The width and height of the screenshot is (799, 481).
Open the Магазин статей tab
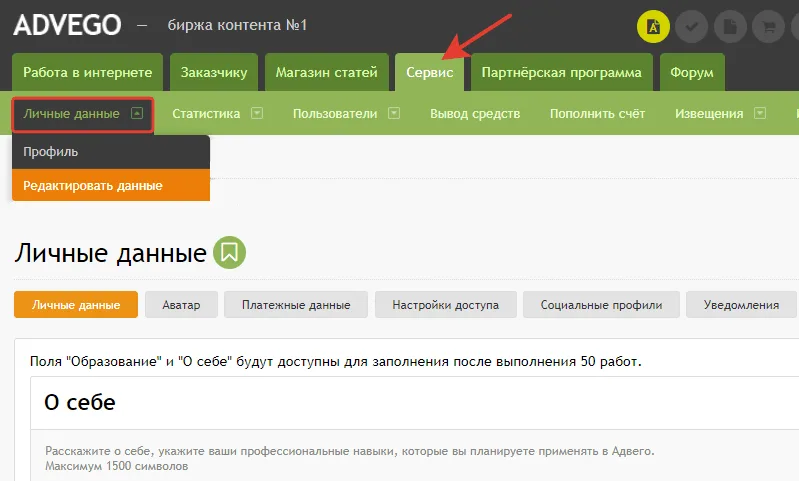(327, 72)
